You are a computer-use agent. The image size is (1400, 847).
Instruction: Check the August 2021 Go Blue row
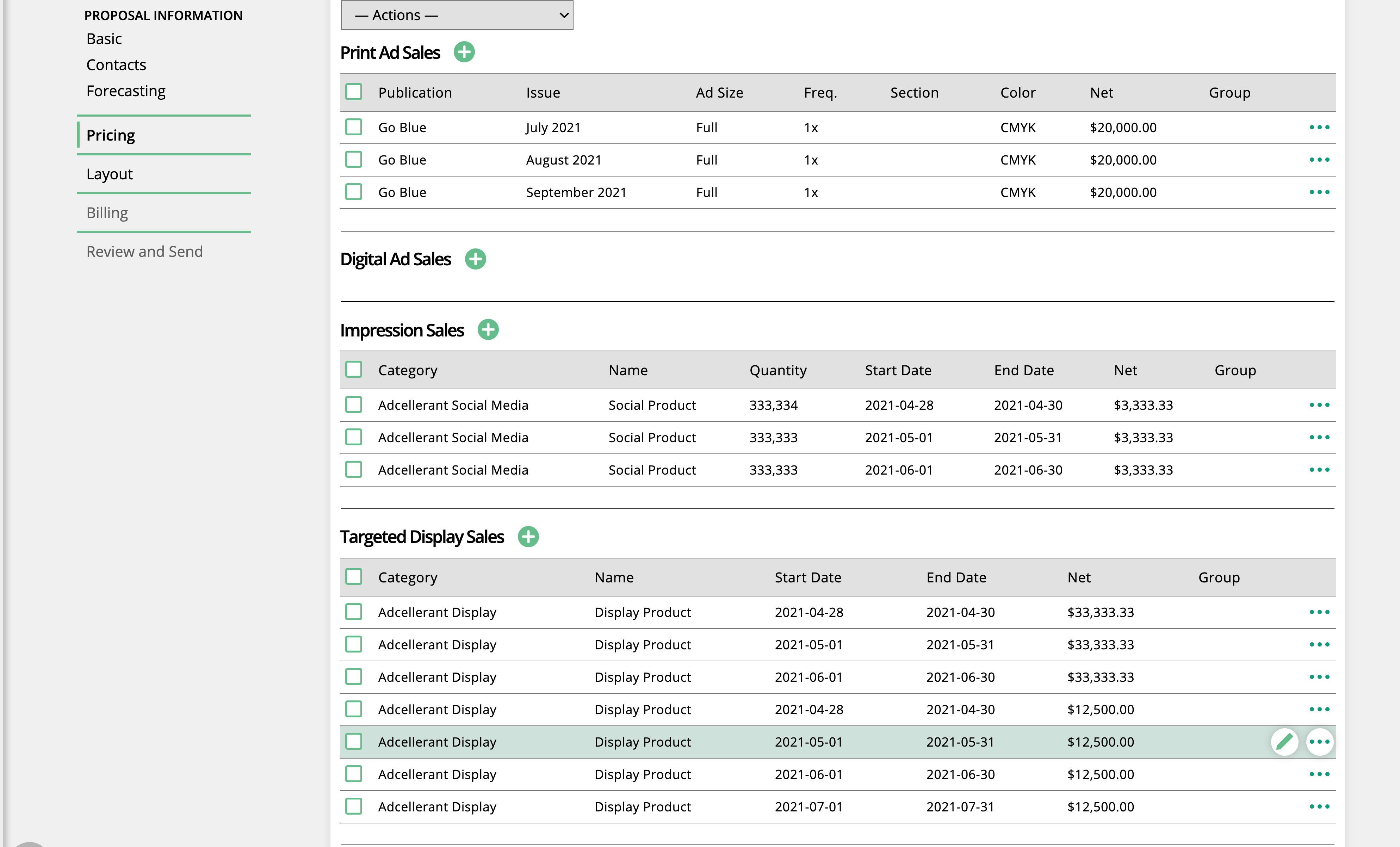tap(353, 159)
